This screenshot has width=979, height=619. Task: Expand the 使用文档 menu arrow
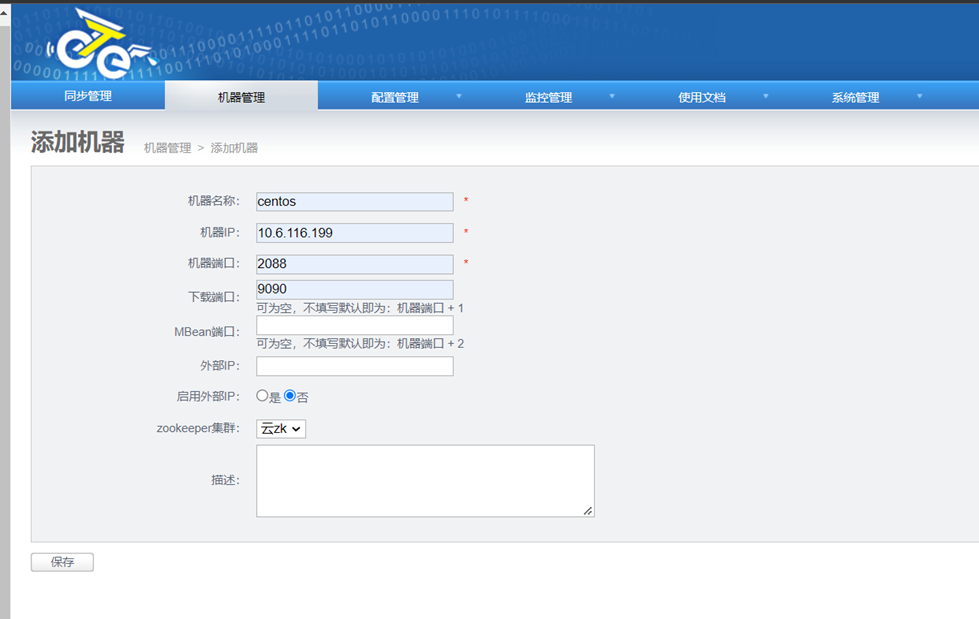(x=766, y=97)
